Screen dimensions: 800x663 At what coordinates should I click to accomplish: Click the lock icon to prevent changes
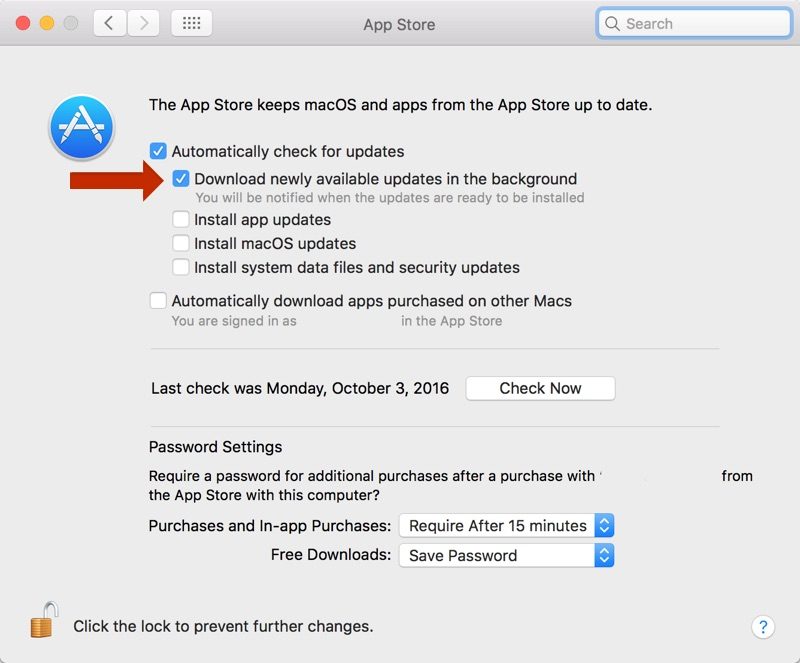point(43,621)
